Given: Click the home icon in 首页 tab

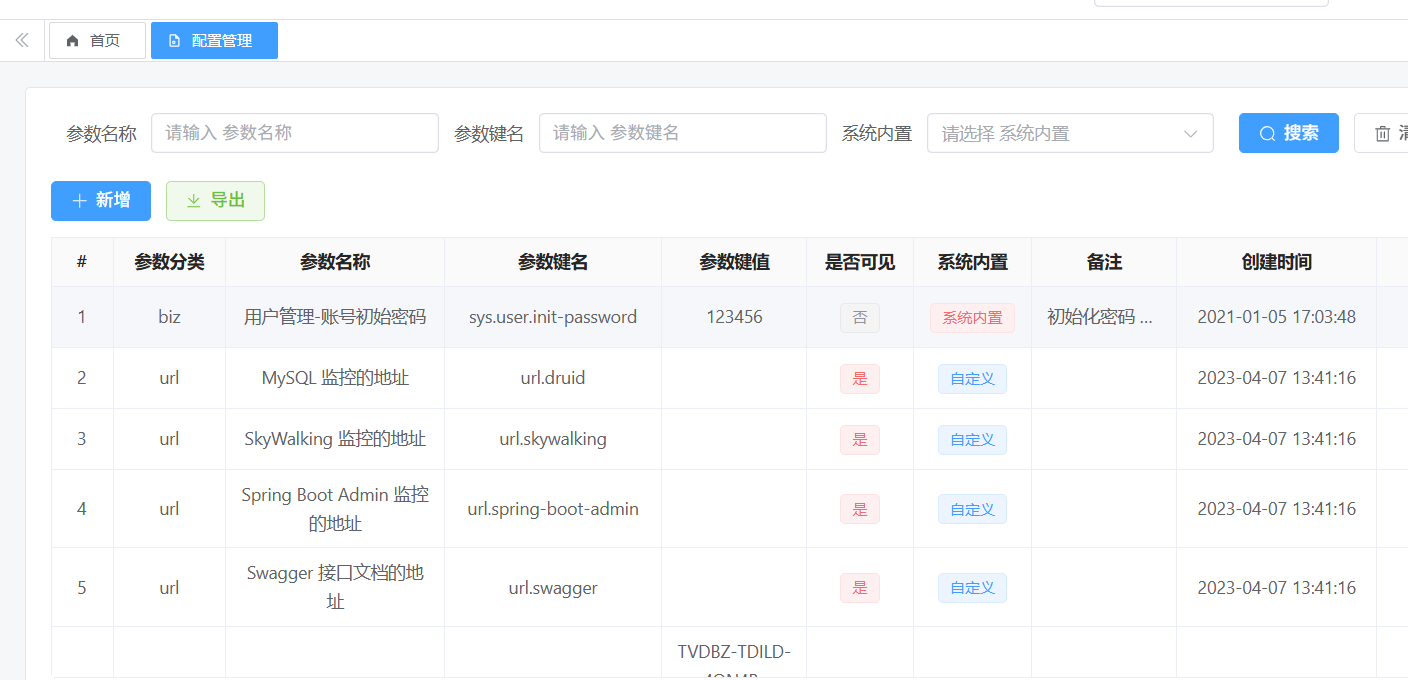Looking at the screenshot, I should coord(72,41).
